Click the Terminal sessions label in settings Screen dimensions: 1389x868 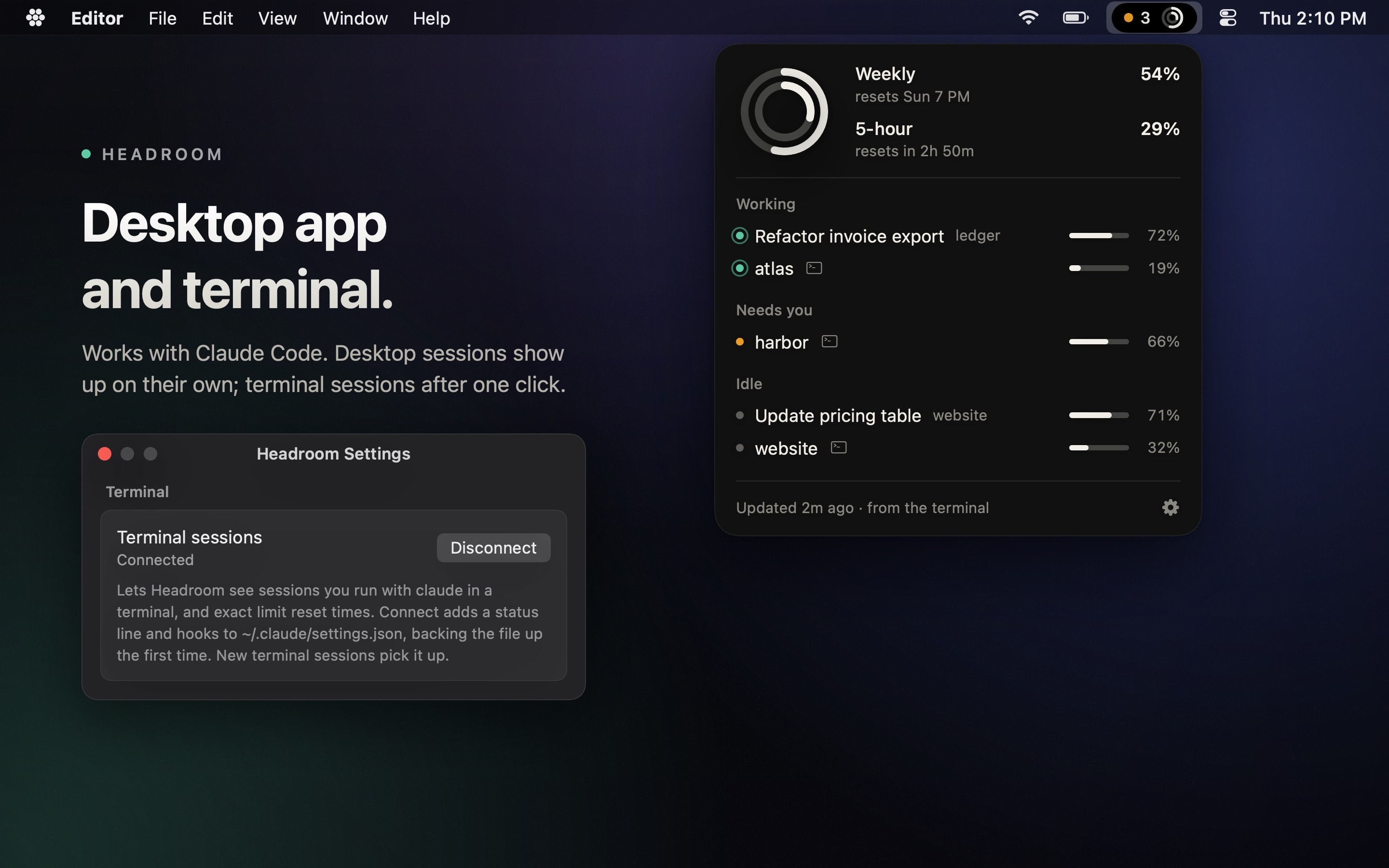pos(190,537)
